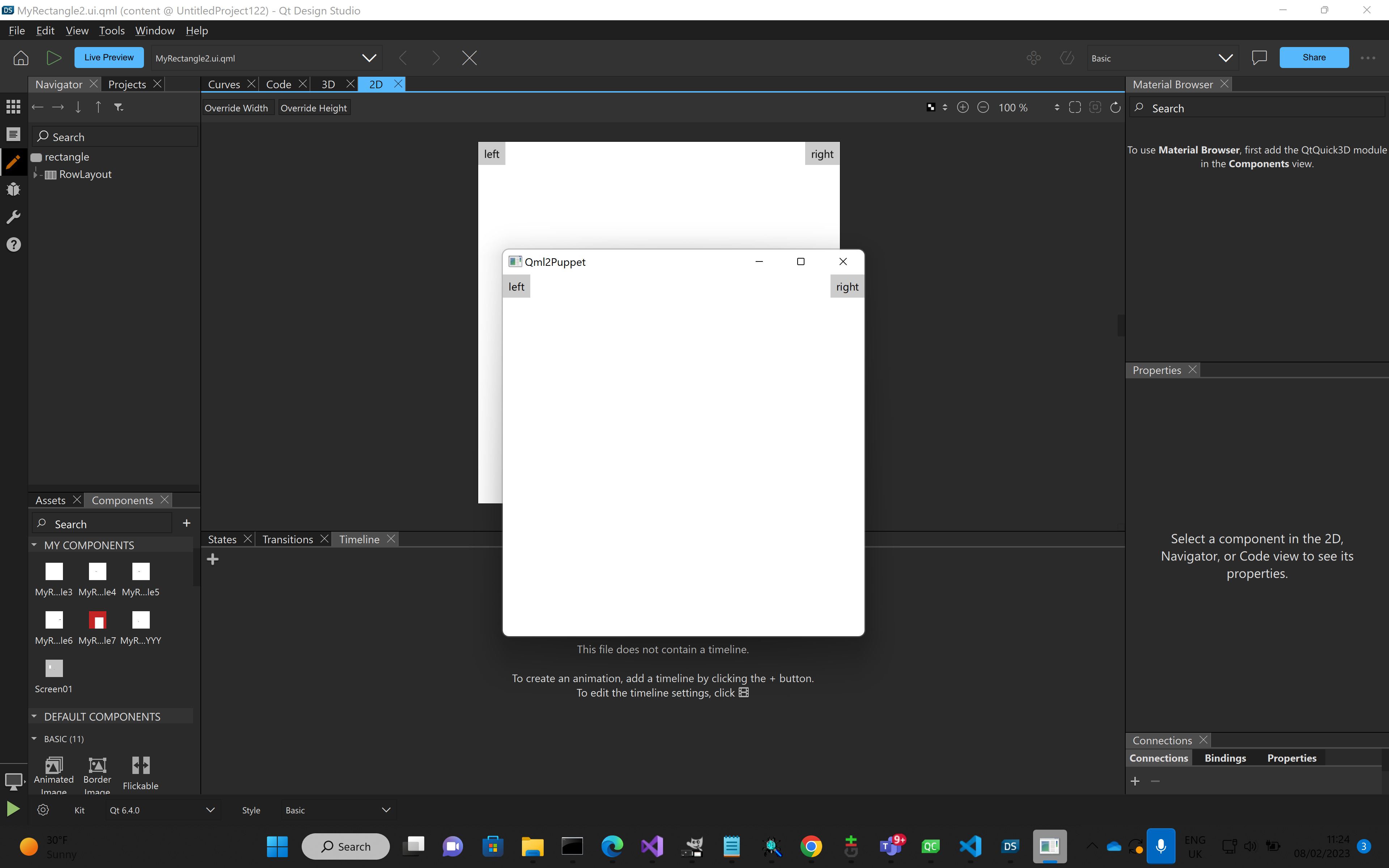This screenshot has width=1389, height=868.
Task: Toggle Override Width option
Action: (x=236, y=108)
